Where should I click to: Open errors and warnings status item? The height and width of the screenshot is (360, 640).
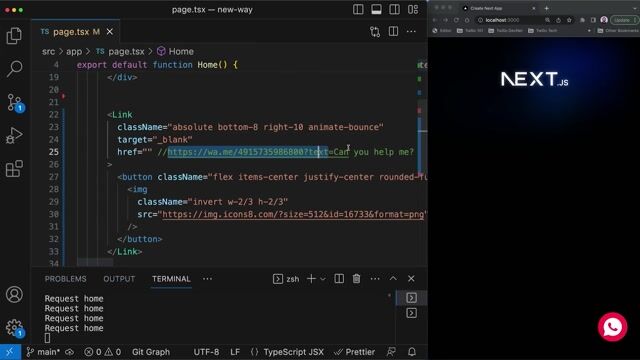tap(102, 352)
